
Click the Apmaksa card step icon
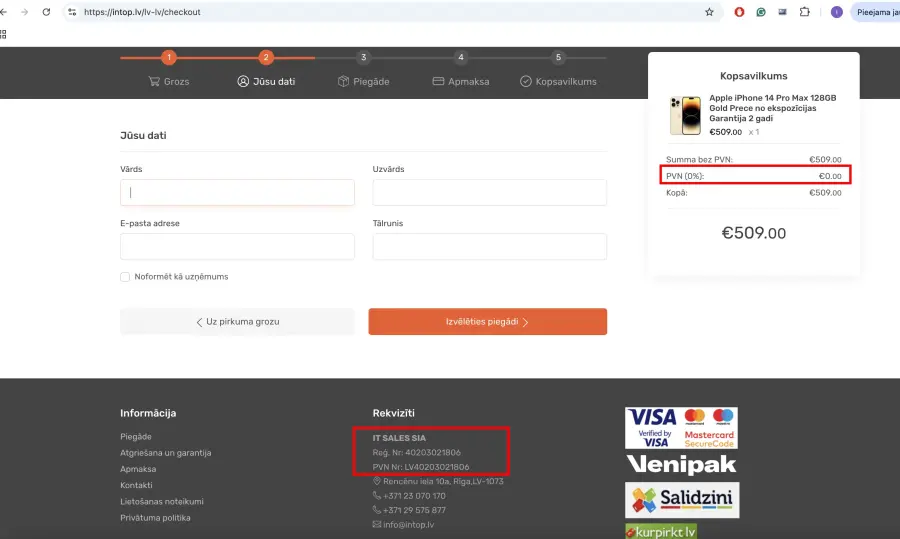(438, 81)
